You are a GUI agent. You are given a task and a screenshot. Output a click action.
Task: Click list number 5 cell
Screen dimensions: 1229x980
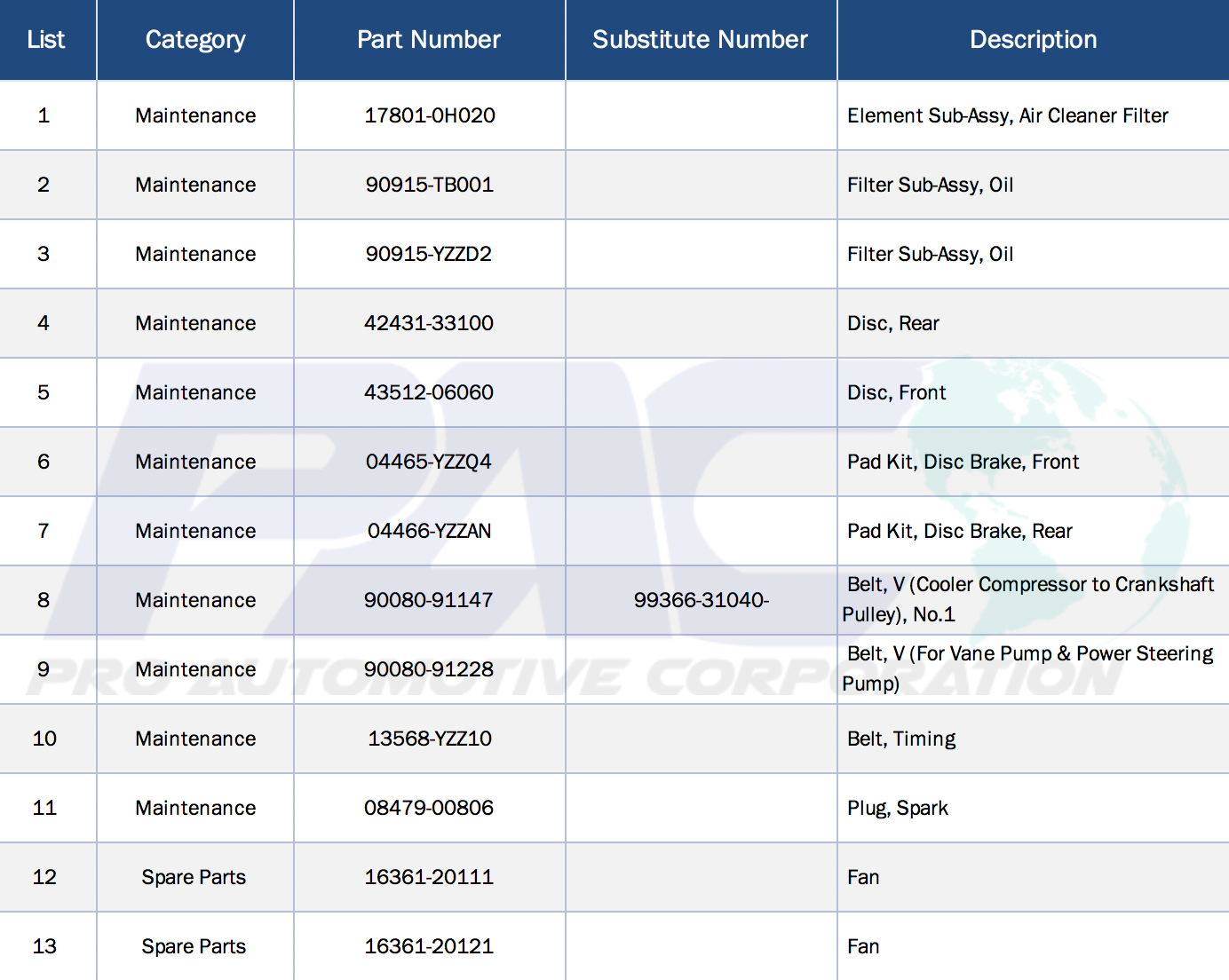tap(44, 392)
